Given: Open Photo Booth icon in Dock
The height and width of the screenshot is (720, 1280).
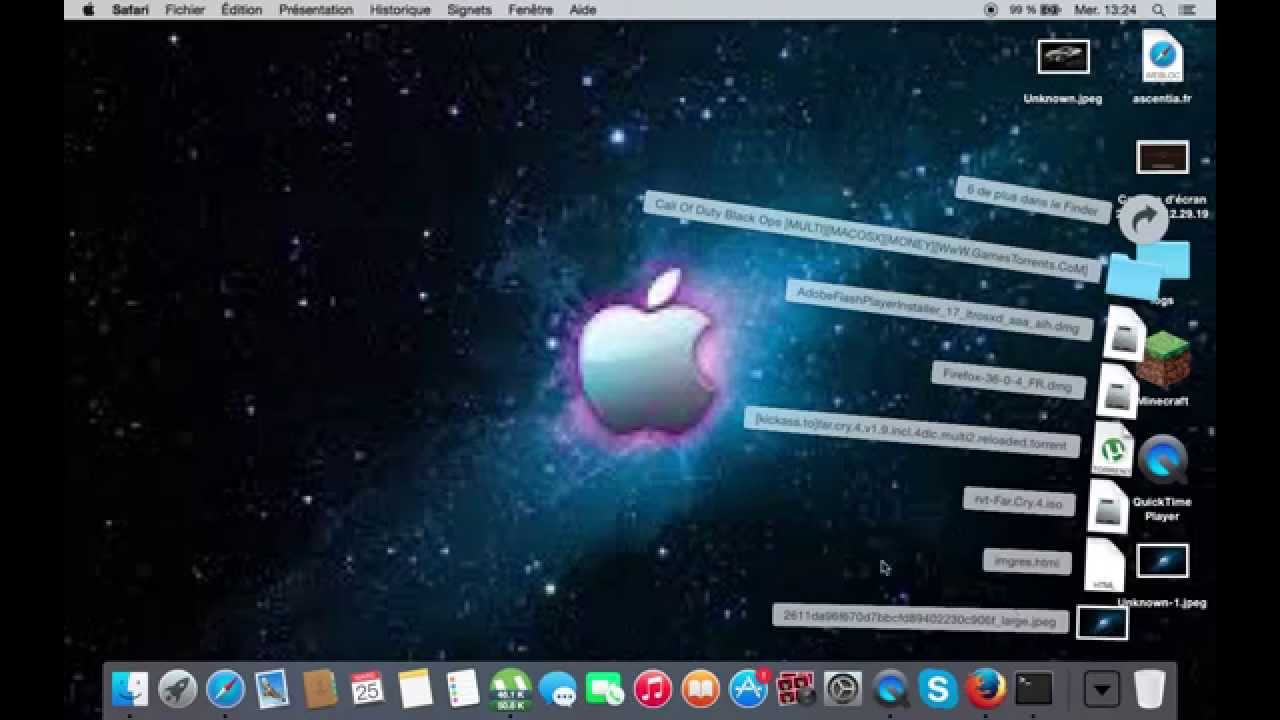Looking at the screenshot, I should [x=796, y=688].
